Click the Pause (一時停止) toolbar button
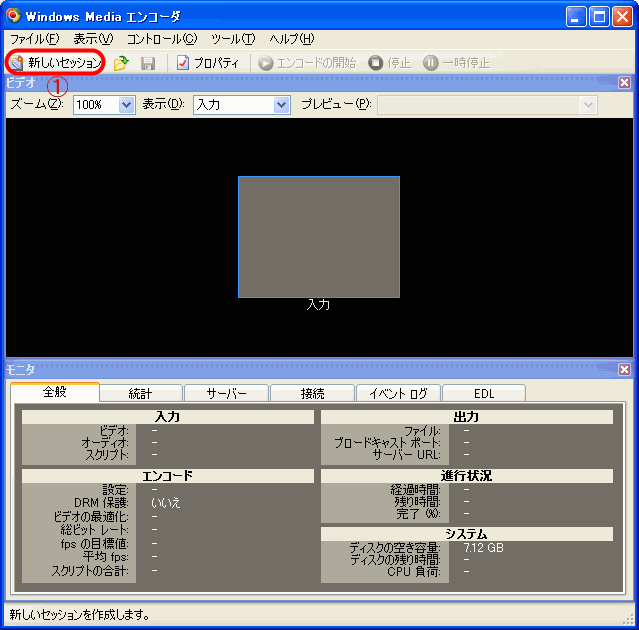 (x=457, y=63)
